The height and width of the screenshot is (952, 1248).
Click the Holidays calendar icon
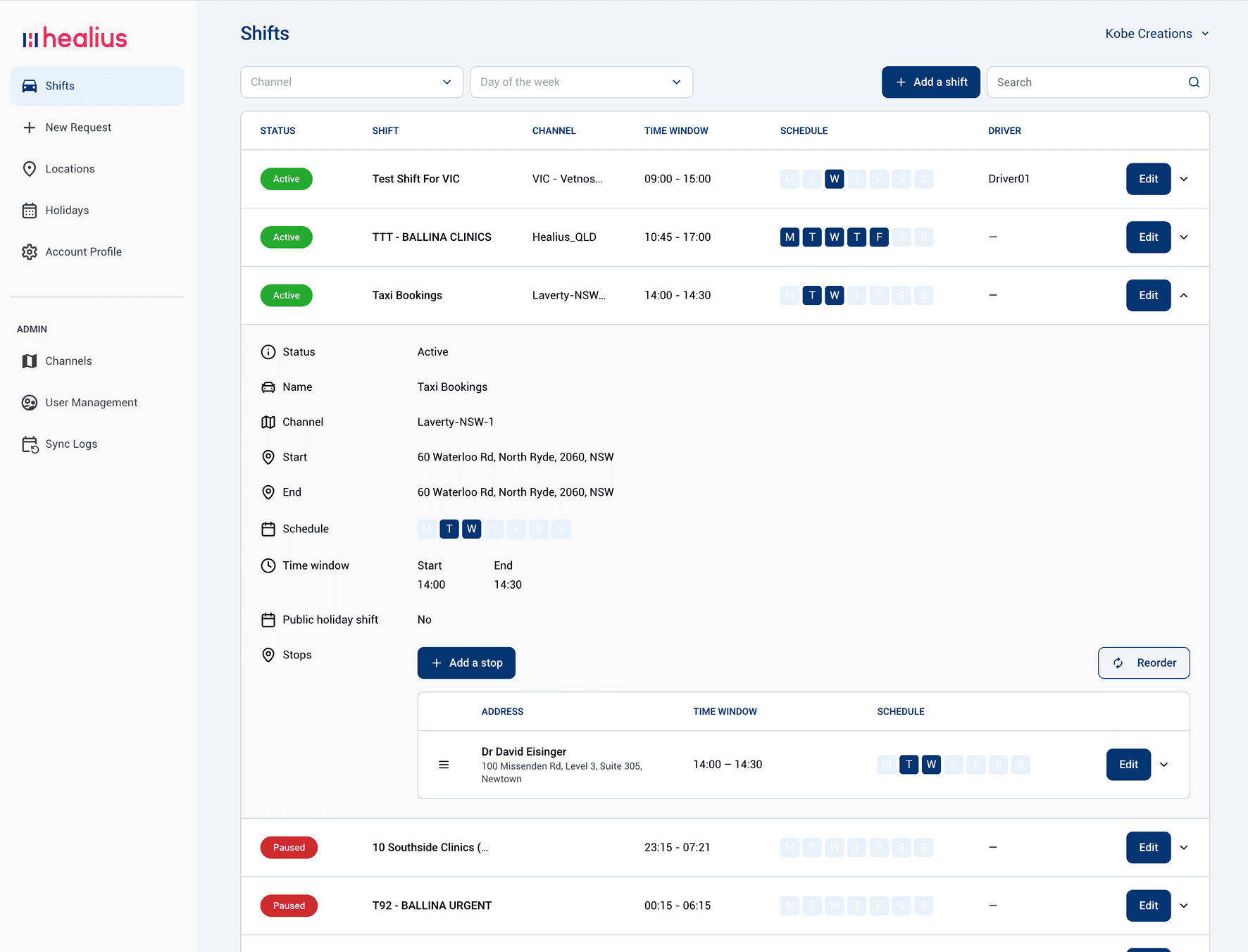pyautogui.click(x=30, y=211)
